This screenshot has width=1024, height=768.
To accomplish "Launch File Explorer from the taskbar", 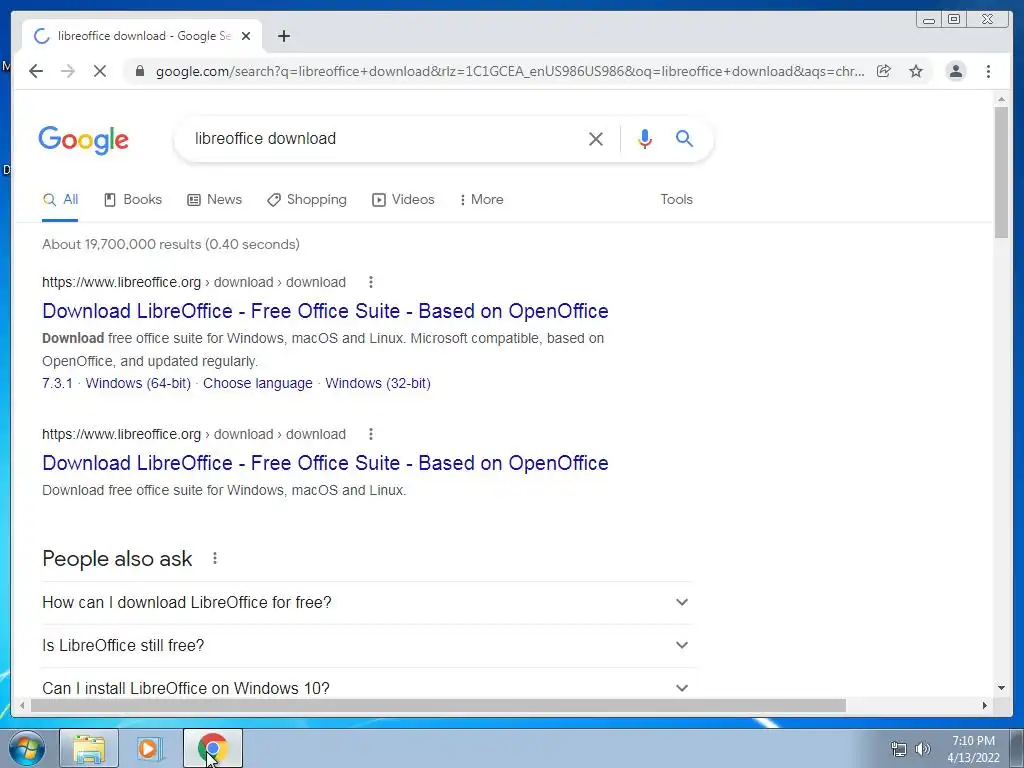I will (x=89, y=748).
